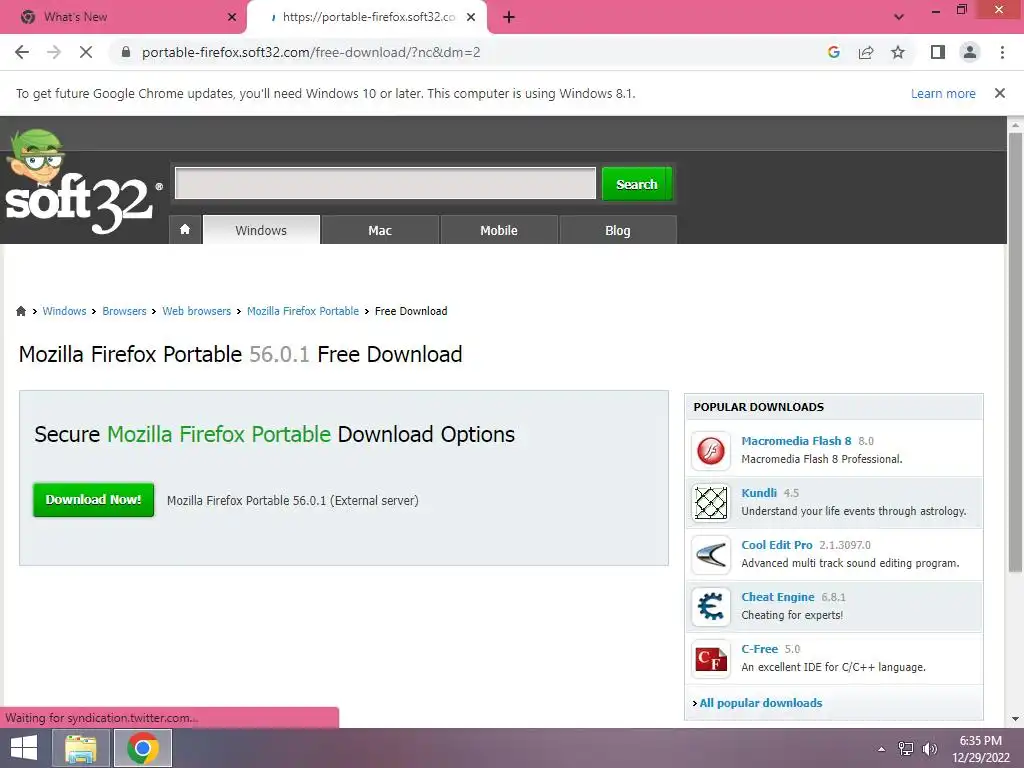Open Browsers breadcrumb link
Viewport: 1024px width, 768px height.
point(124,311)
